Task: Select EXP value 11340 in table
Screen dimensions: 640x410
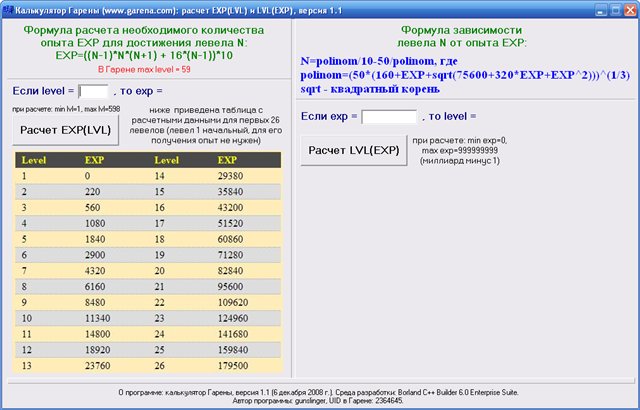Action: pyautogui.click(x=98, y=318)
